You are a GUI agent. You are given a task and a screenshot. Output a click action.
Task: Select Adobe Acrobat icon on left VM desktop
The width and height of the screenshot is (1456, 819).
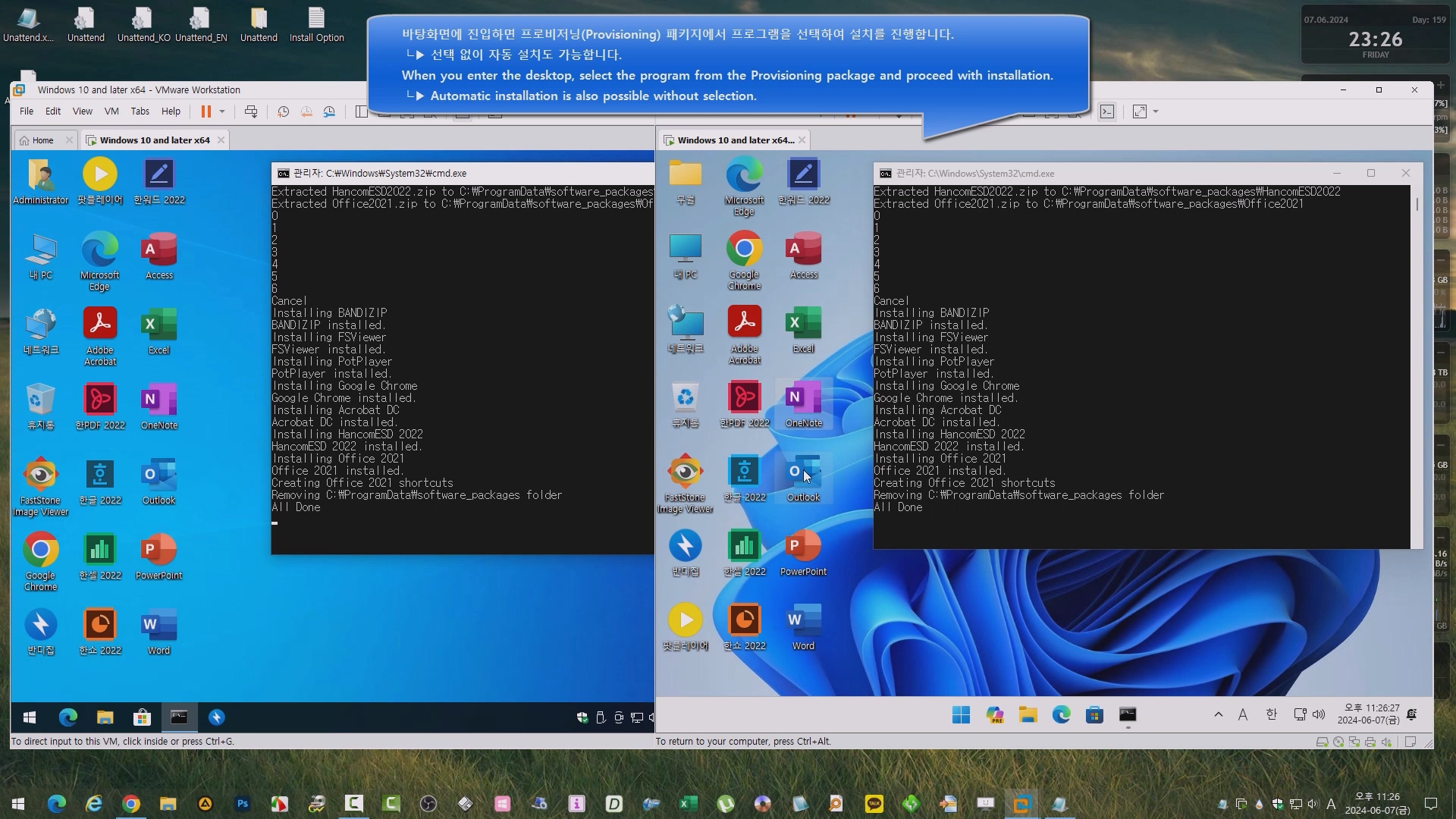pyautogui.click(x=100, y=337)
